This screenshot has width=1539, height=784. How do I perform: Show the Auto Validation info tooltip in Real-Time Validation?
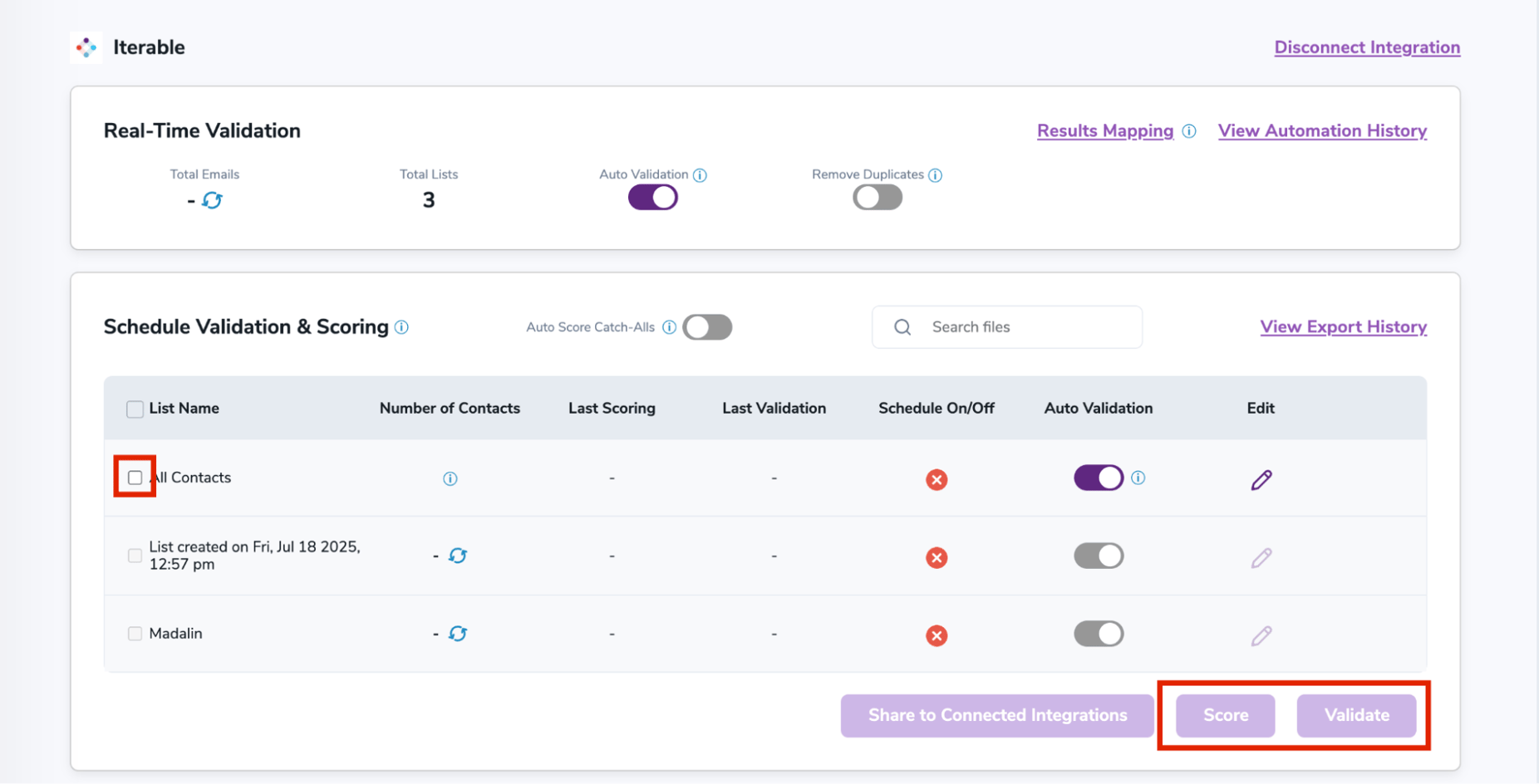tap(700, 175)
